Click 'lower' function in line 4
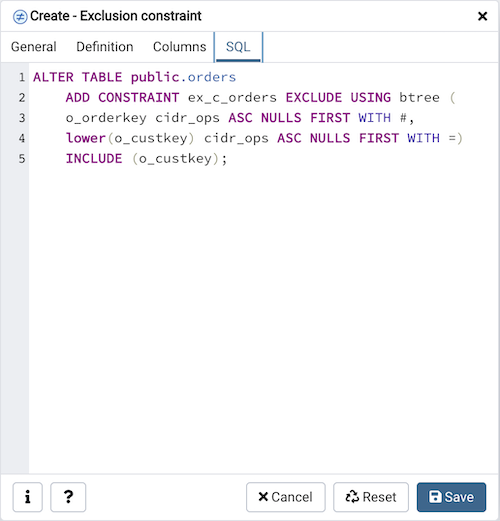Viewport: 500px width, 521px height. coord(86,138)
